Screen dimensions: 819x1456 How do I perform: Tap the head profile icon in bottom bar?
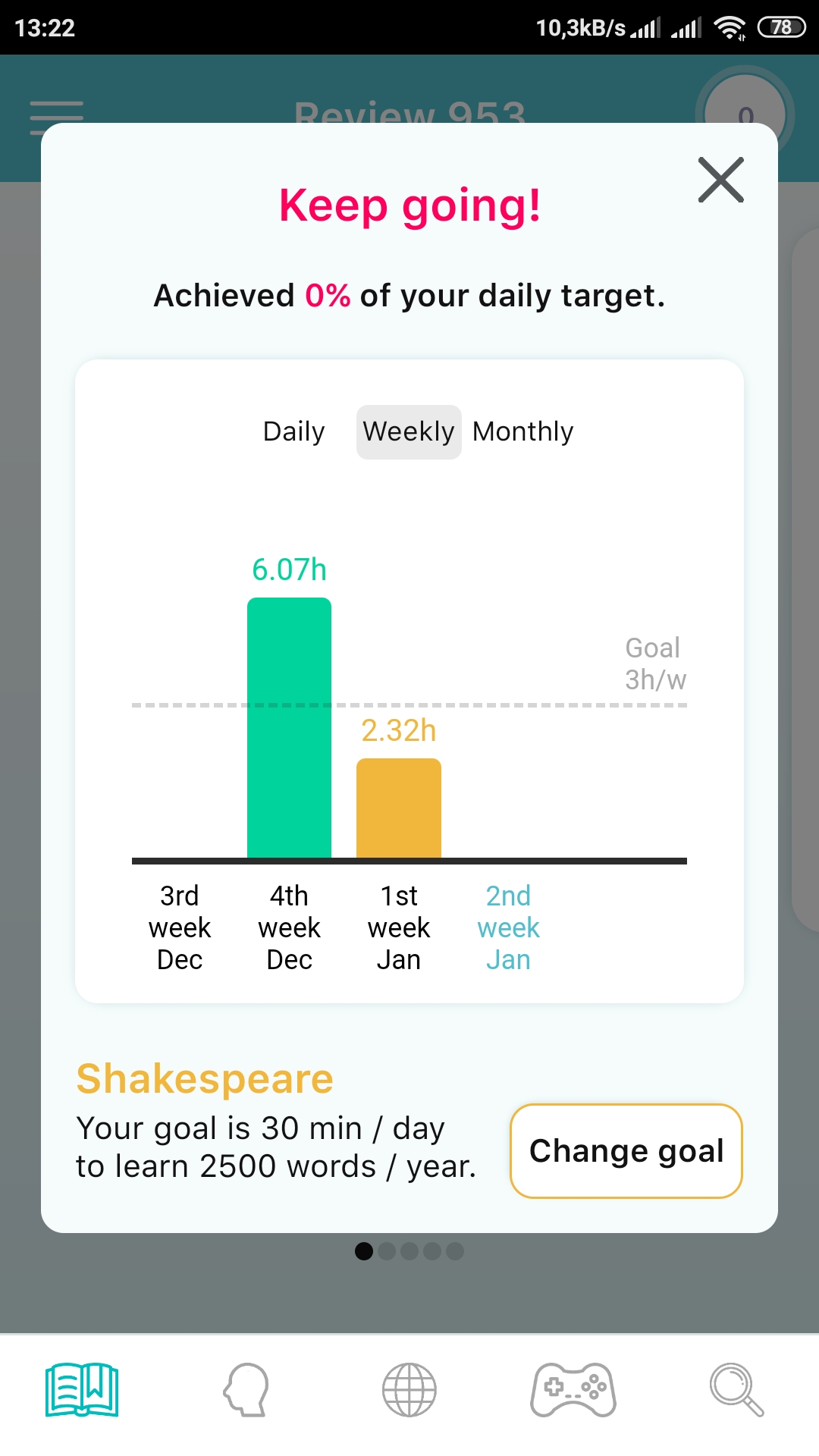[x=246, y=1390]
